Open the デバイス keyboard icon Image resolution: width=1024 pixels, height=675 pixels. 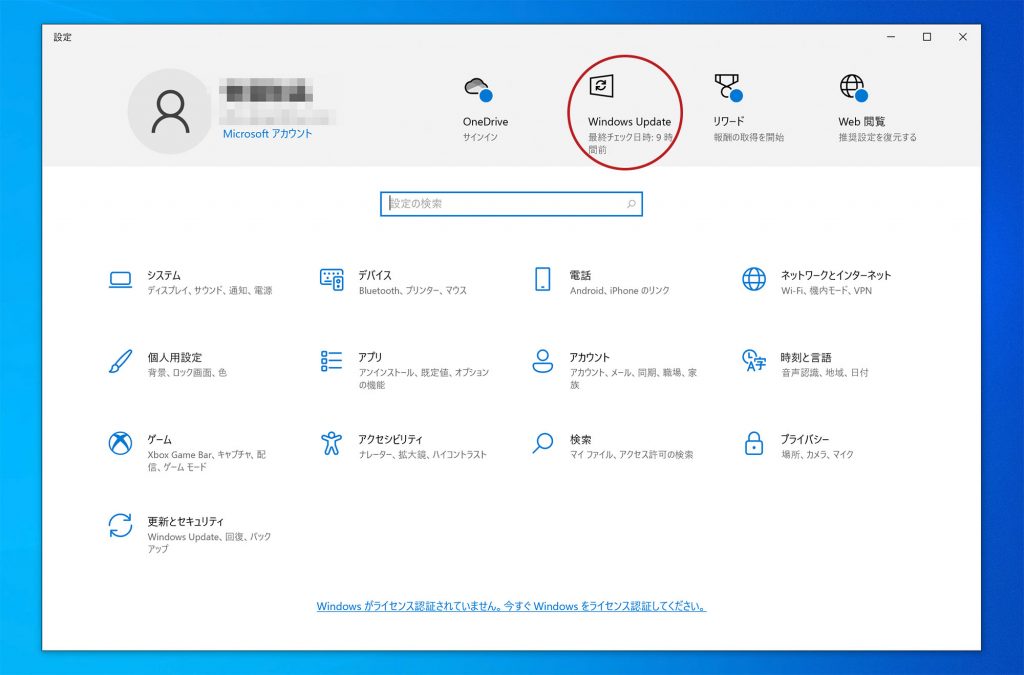point(332,279)
